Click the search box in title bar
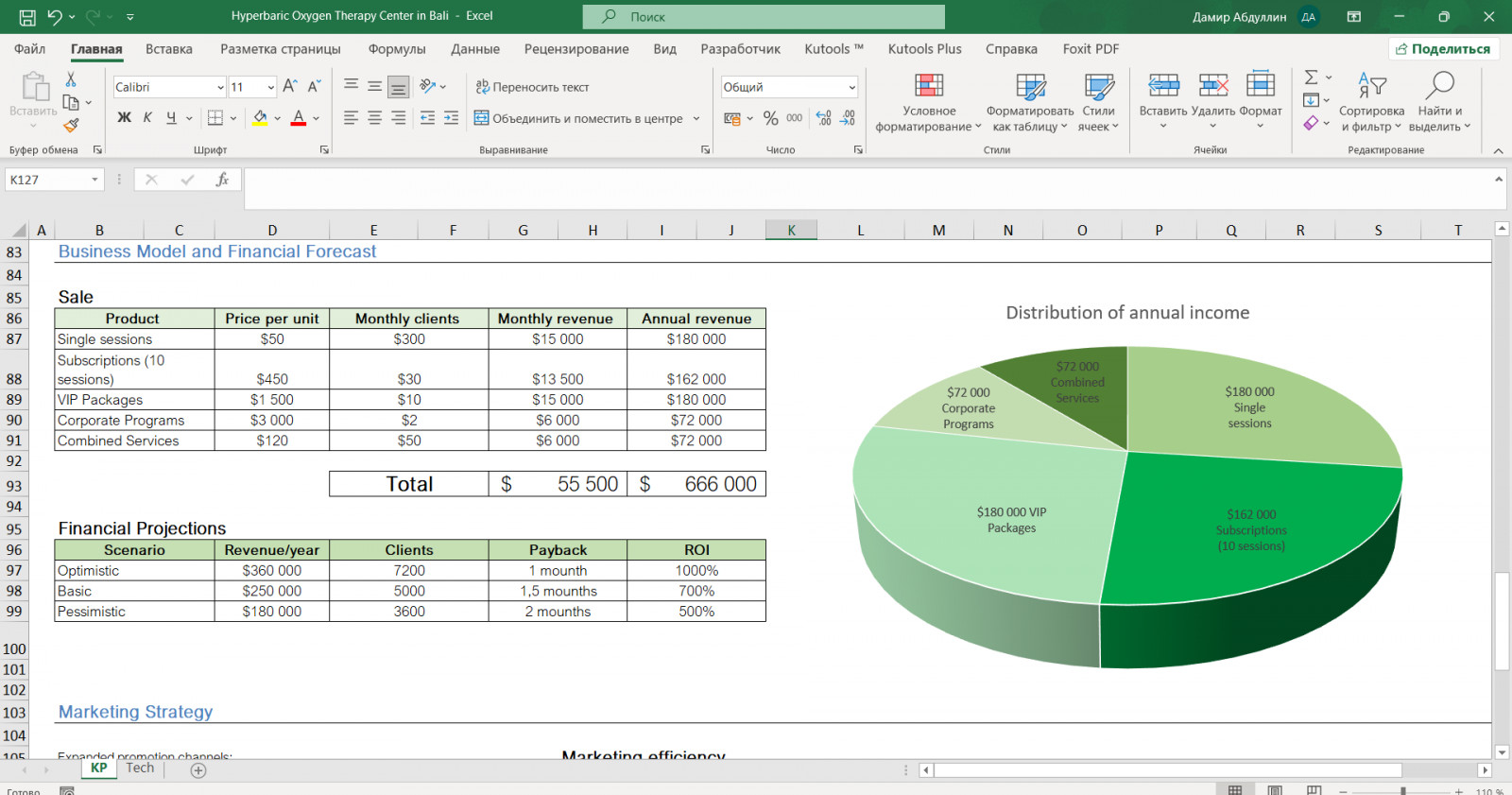The height and width of the screenshot is (795, 1512). 764,17
